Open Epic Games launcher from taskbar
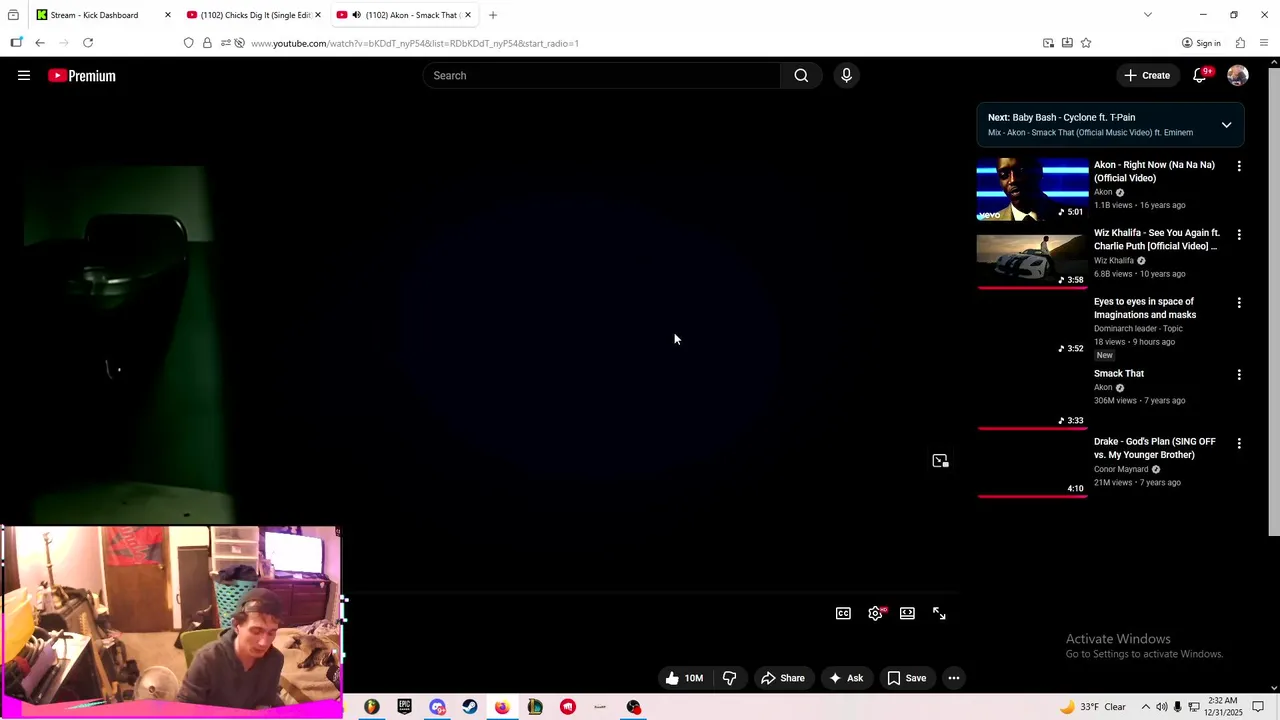Image resolution: width=1280 pixels, height=720 pixels. [404, 707]
